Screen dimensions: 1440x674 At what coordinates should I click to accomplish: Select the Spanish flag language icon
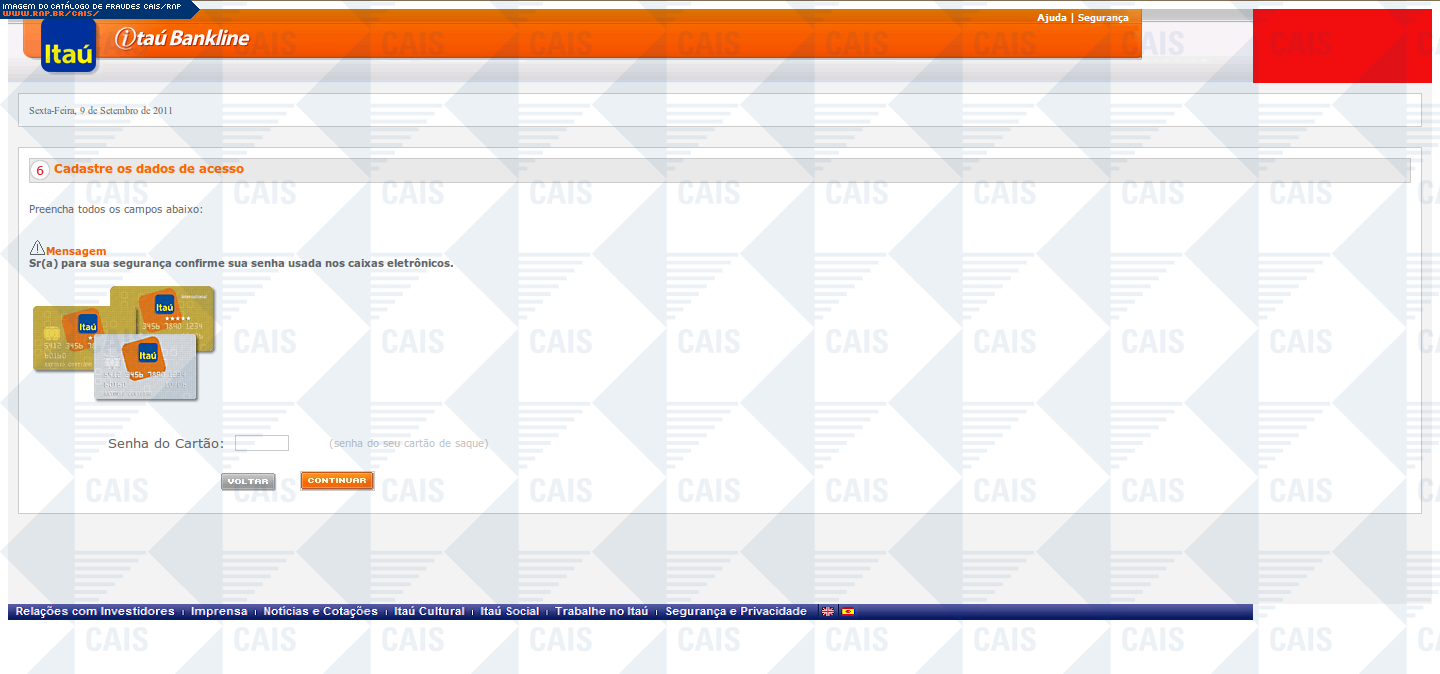click(848, 612)
